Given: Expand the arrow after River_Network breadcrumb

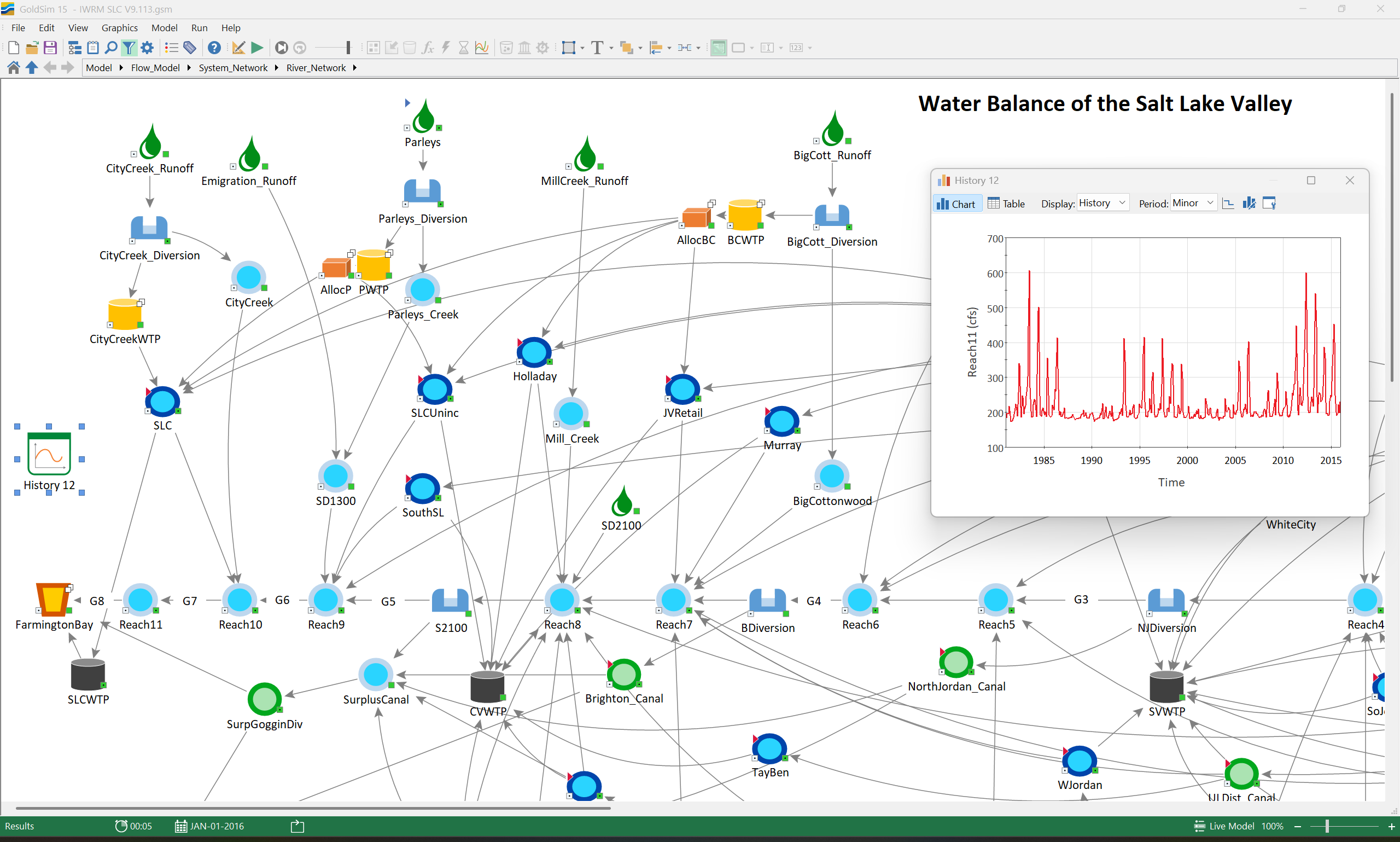Looking at the screenshot, I should coord(355,67).
